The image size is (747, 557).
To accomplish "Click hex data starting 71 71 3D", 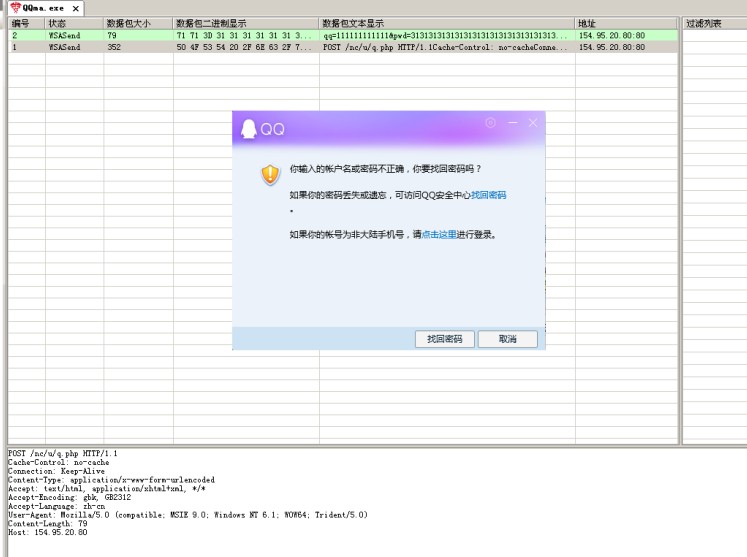I will point(244,35).
